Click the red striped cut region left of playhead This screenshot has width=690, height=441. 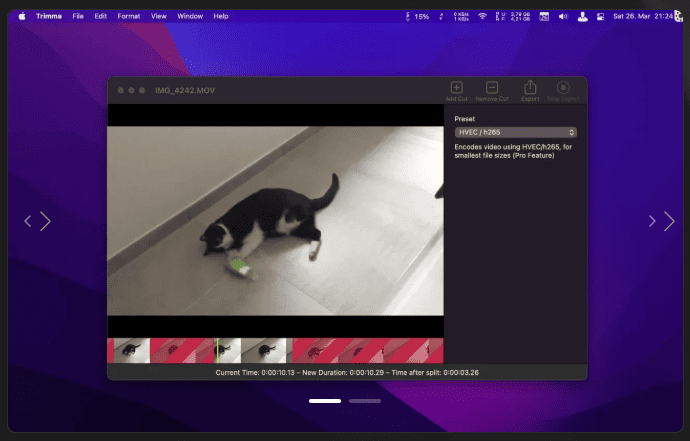182,350
